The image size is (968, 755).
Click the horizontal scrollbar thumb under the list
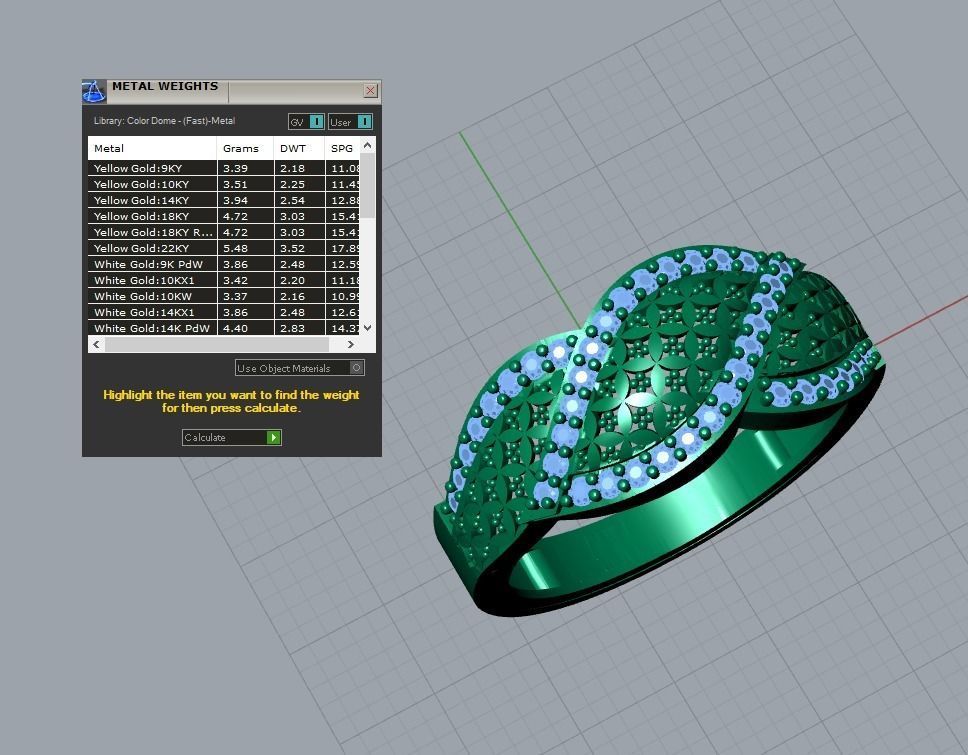216,344
